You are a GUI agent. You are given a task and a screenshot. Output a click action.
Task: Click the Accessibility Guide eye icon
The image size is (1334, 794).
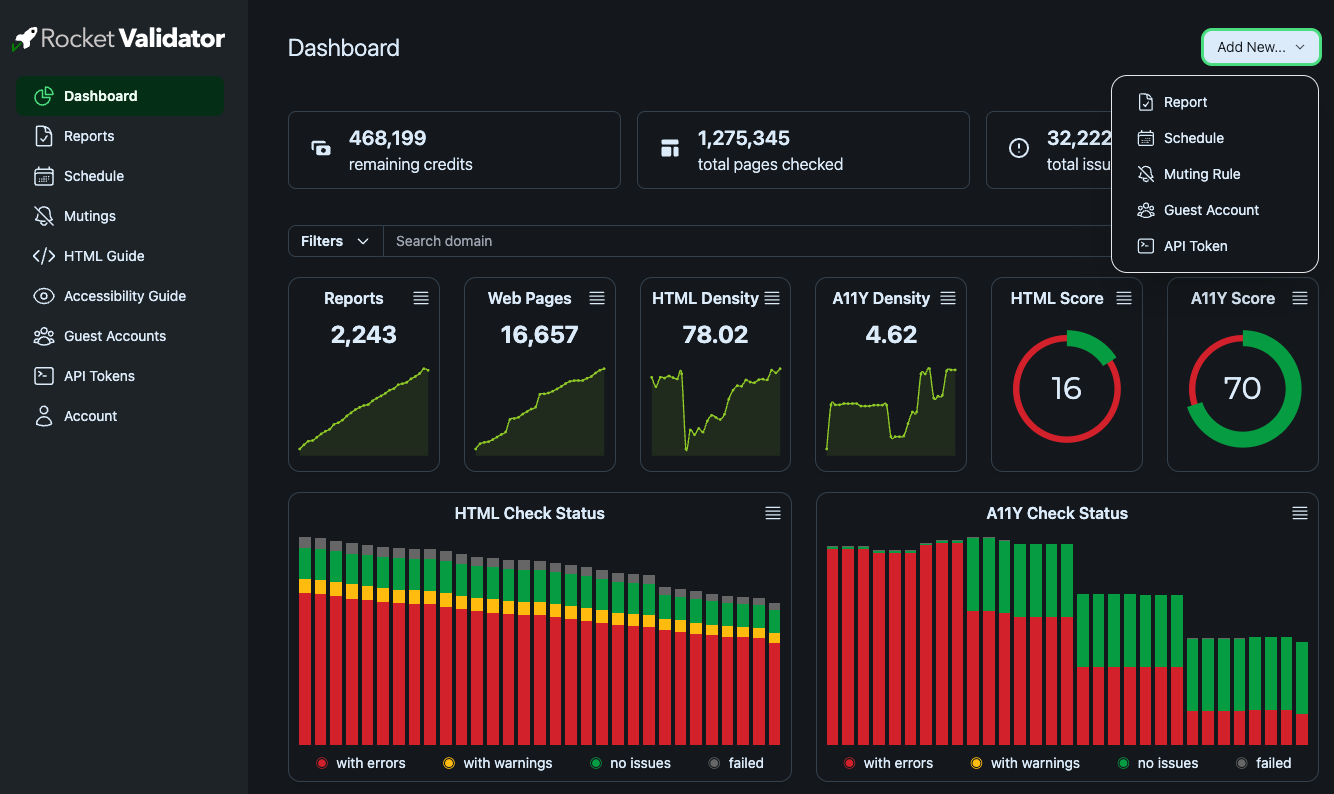(x=44, y=296)
